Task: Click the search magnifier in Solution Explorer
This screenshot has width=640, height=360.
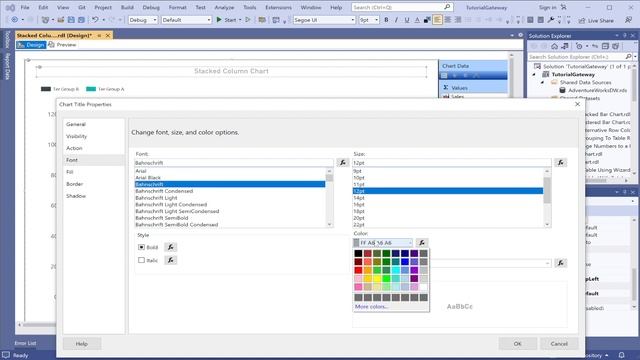Action: (628, 57)
